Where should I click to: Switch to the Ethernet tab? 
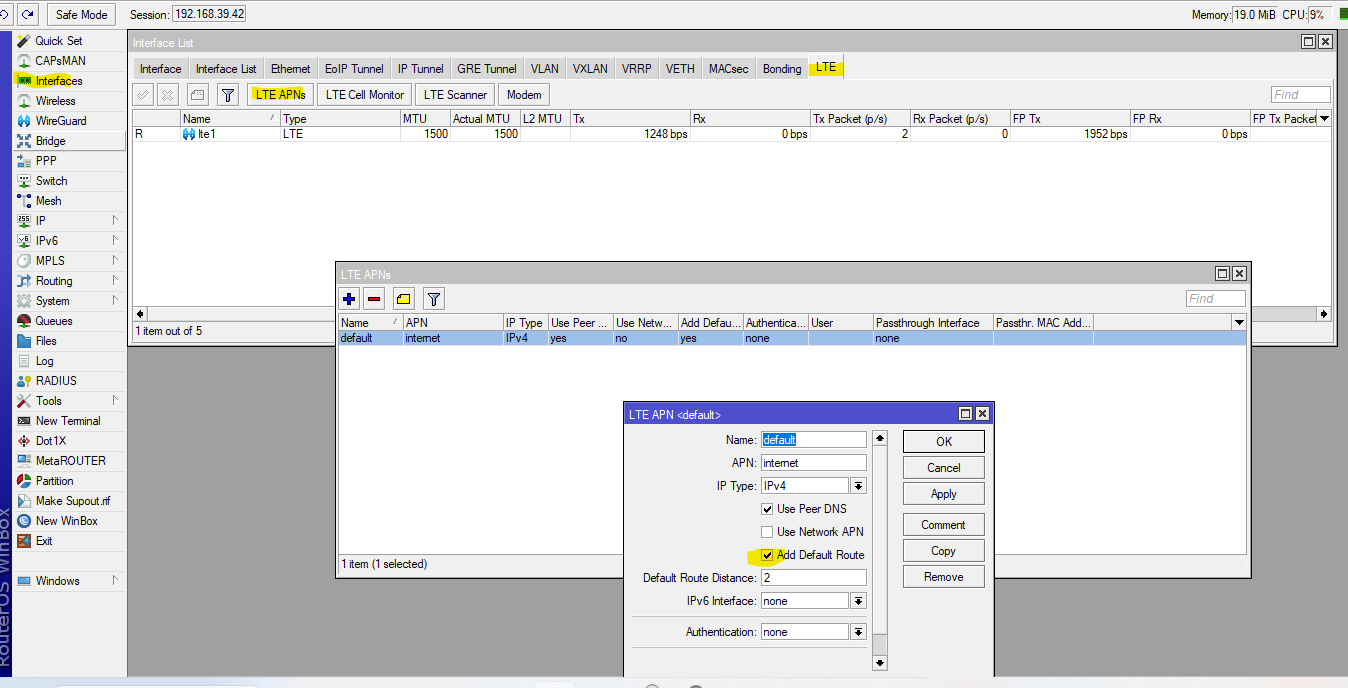pos(291,69)
